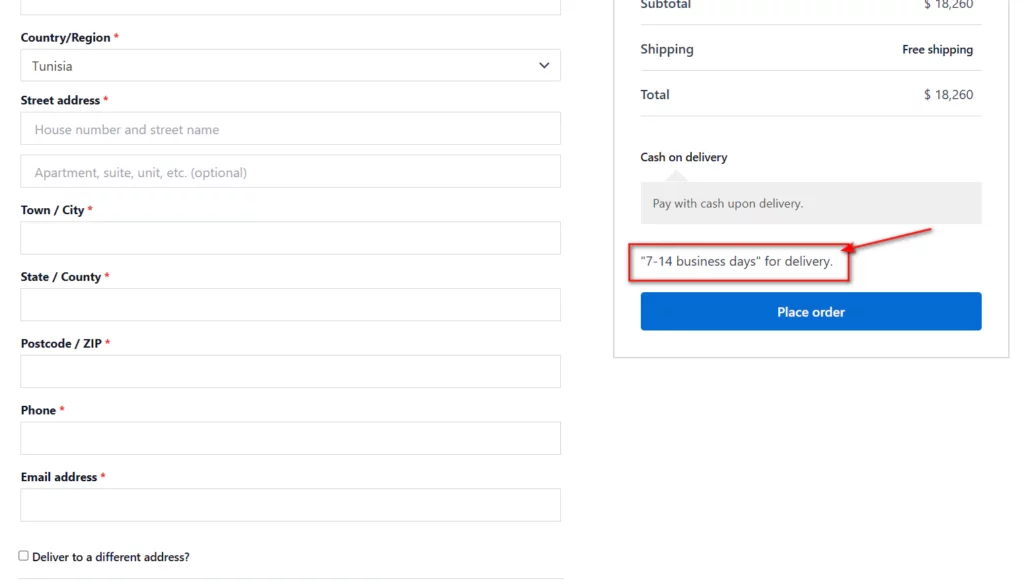Viewport: 1024px width, 581px height.
Task: Click into the State / County field
Action: [x=290, y=305]
